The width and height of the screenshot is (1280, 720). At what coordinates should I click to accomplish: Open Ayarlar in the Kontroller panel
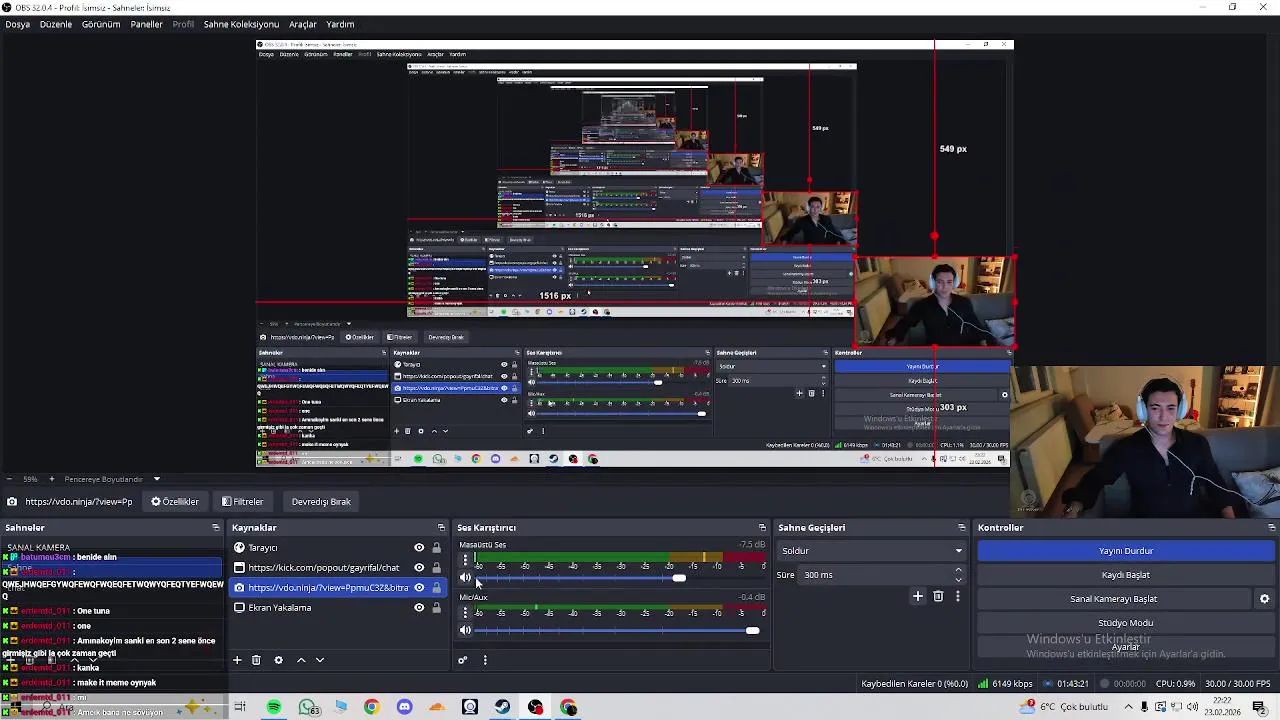tap(1126, 647)
